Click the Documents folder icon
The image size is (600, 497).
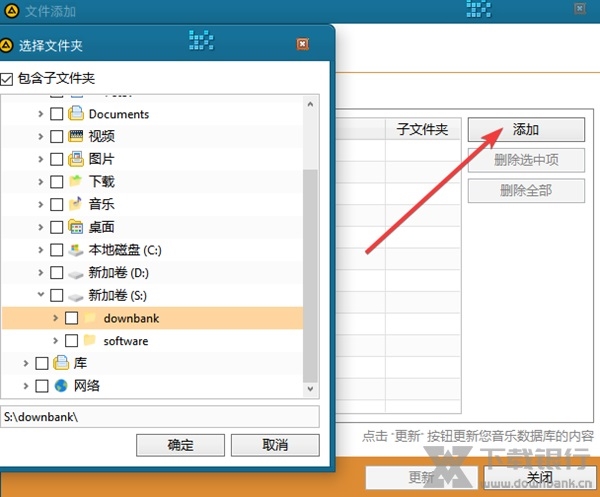[x=76, y=113]
